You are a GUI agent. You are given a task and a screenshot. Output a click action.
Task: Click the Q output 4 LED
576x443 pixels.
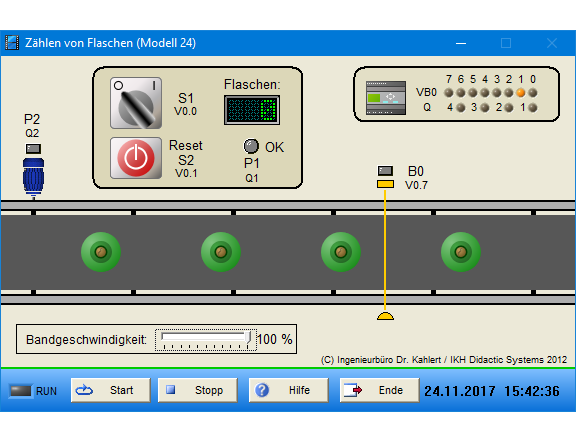click(461, 108)
